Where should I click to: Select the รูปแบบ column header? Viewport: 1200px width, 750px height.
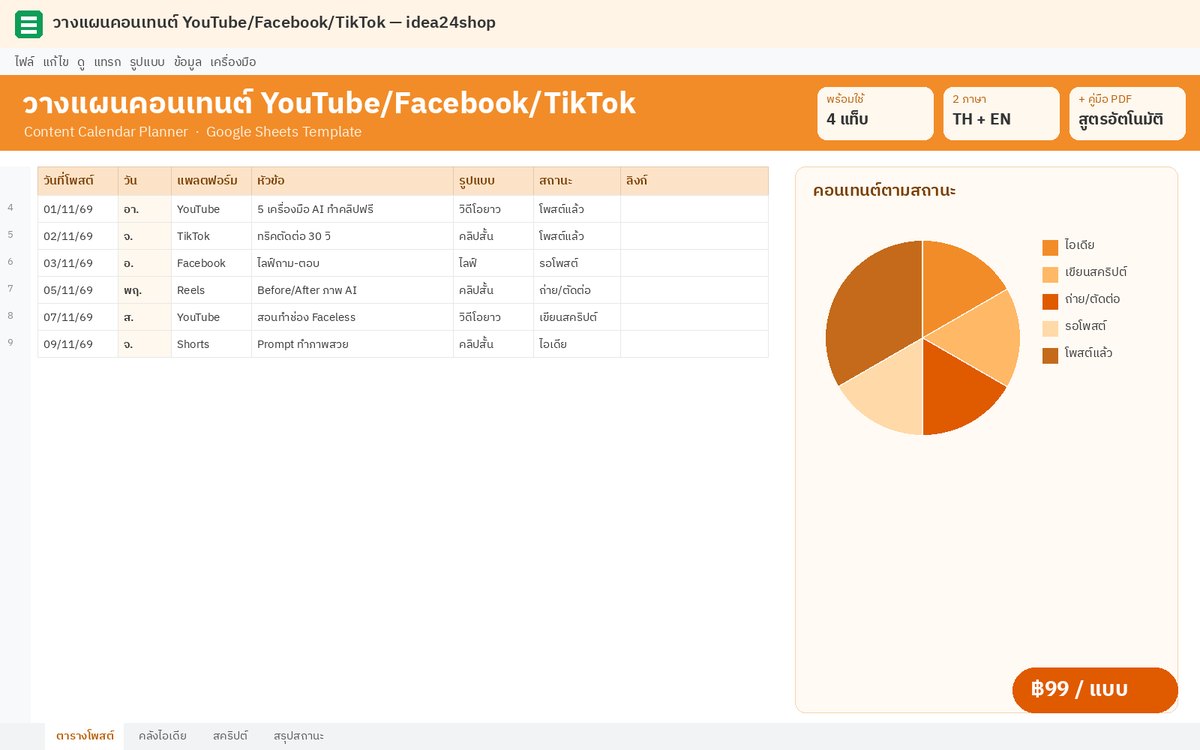pos(493,181)
